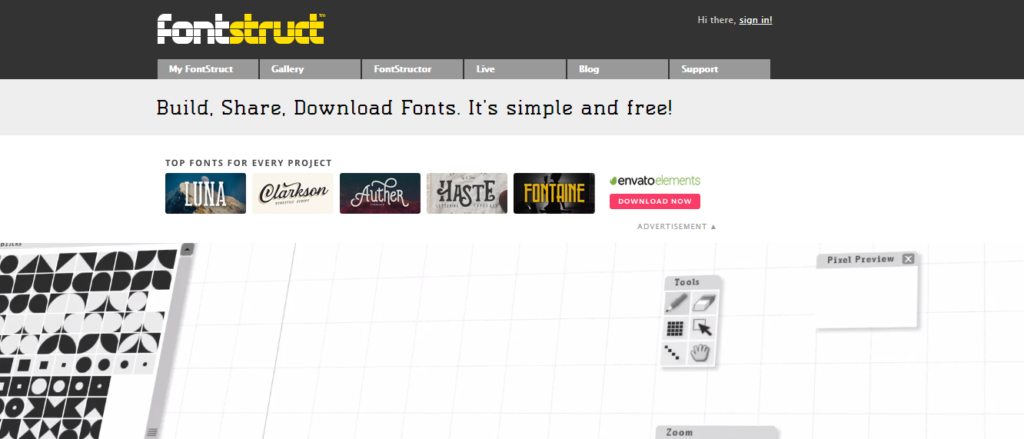Pick the rectangle selection arrow tool
The height and width of the screenshot is (439, 1024).
[704, 328]
